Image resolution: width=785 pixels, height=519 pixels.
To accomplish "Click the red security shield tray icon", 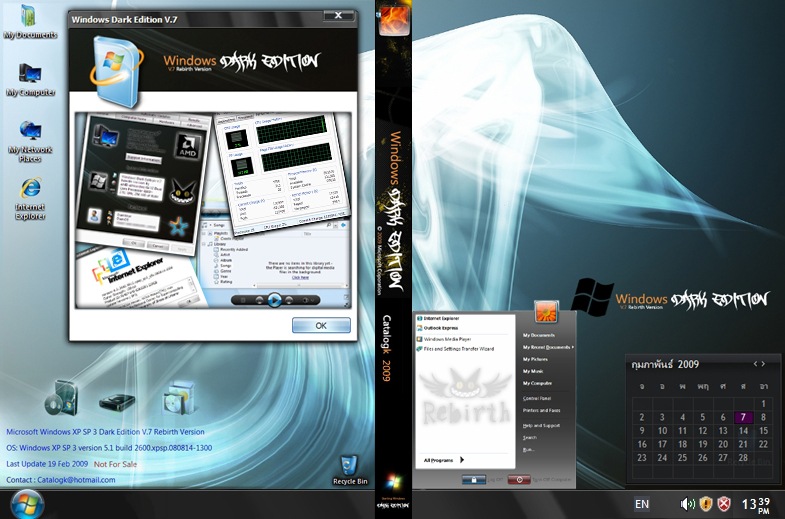I will [x=724, y=504].
